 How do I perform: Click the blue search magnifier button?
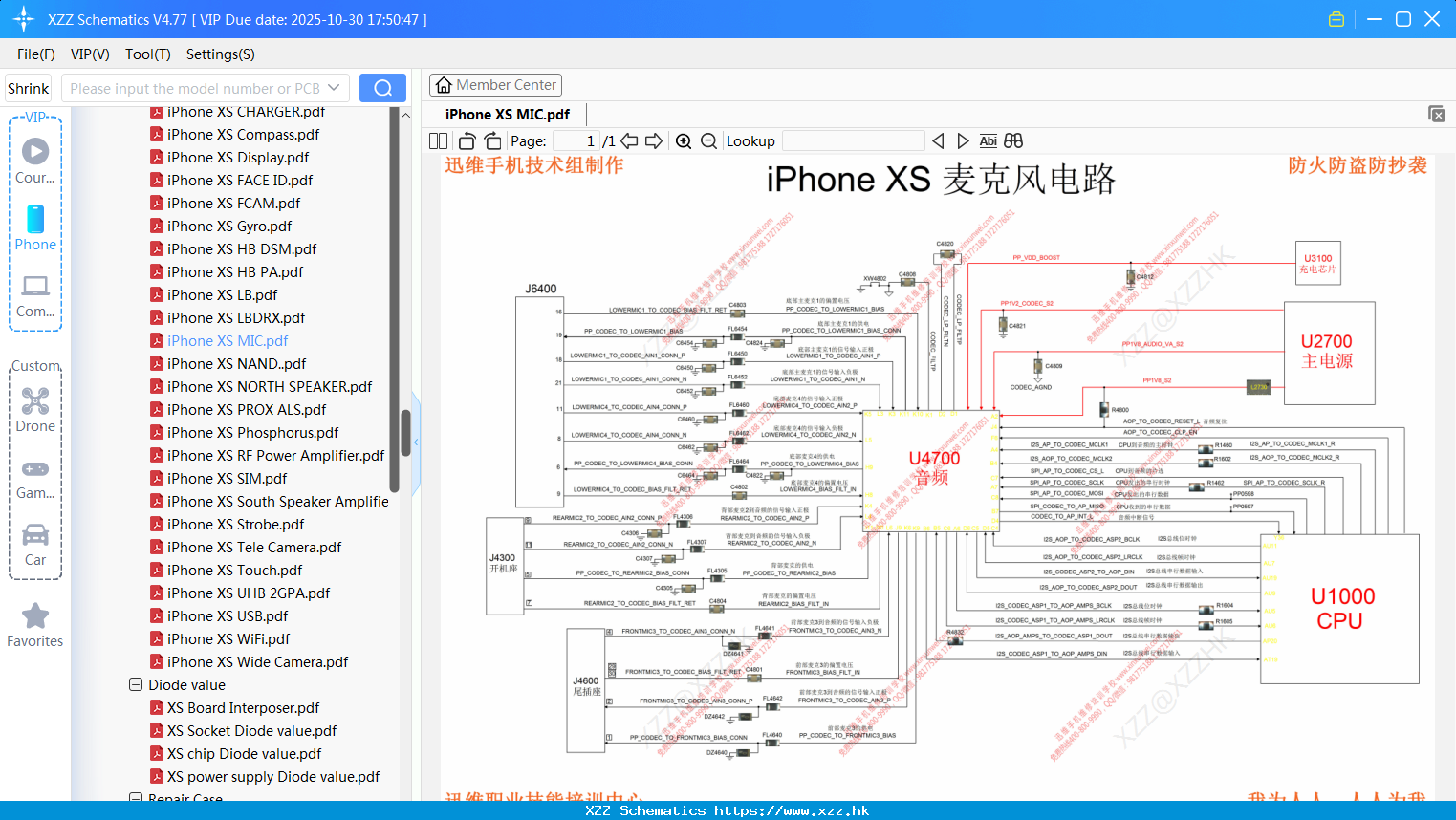(382, 88)
